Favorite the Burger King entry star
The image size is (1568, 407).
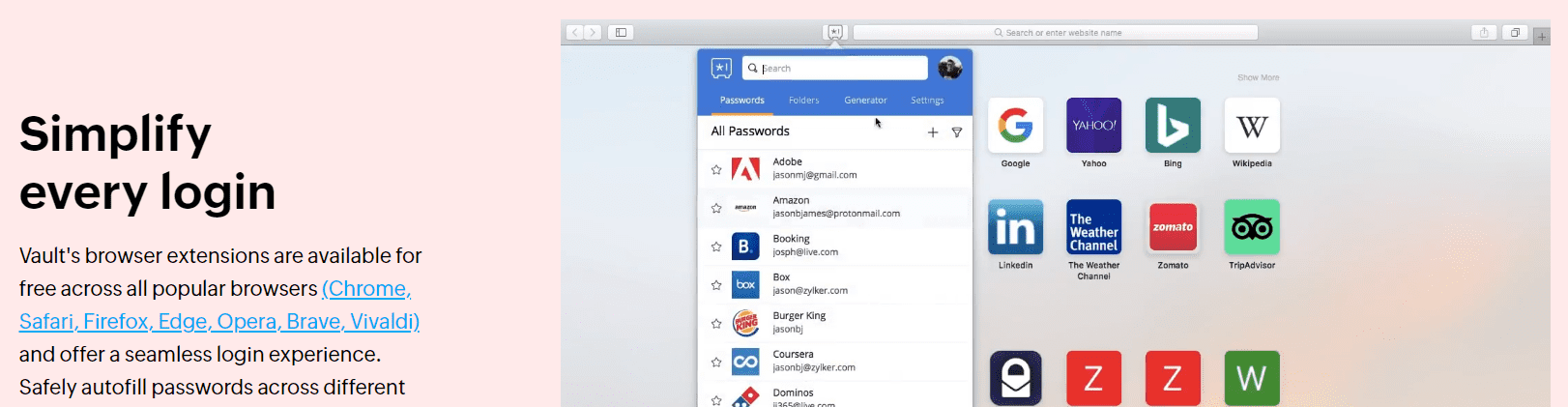[716, 324]
